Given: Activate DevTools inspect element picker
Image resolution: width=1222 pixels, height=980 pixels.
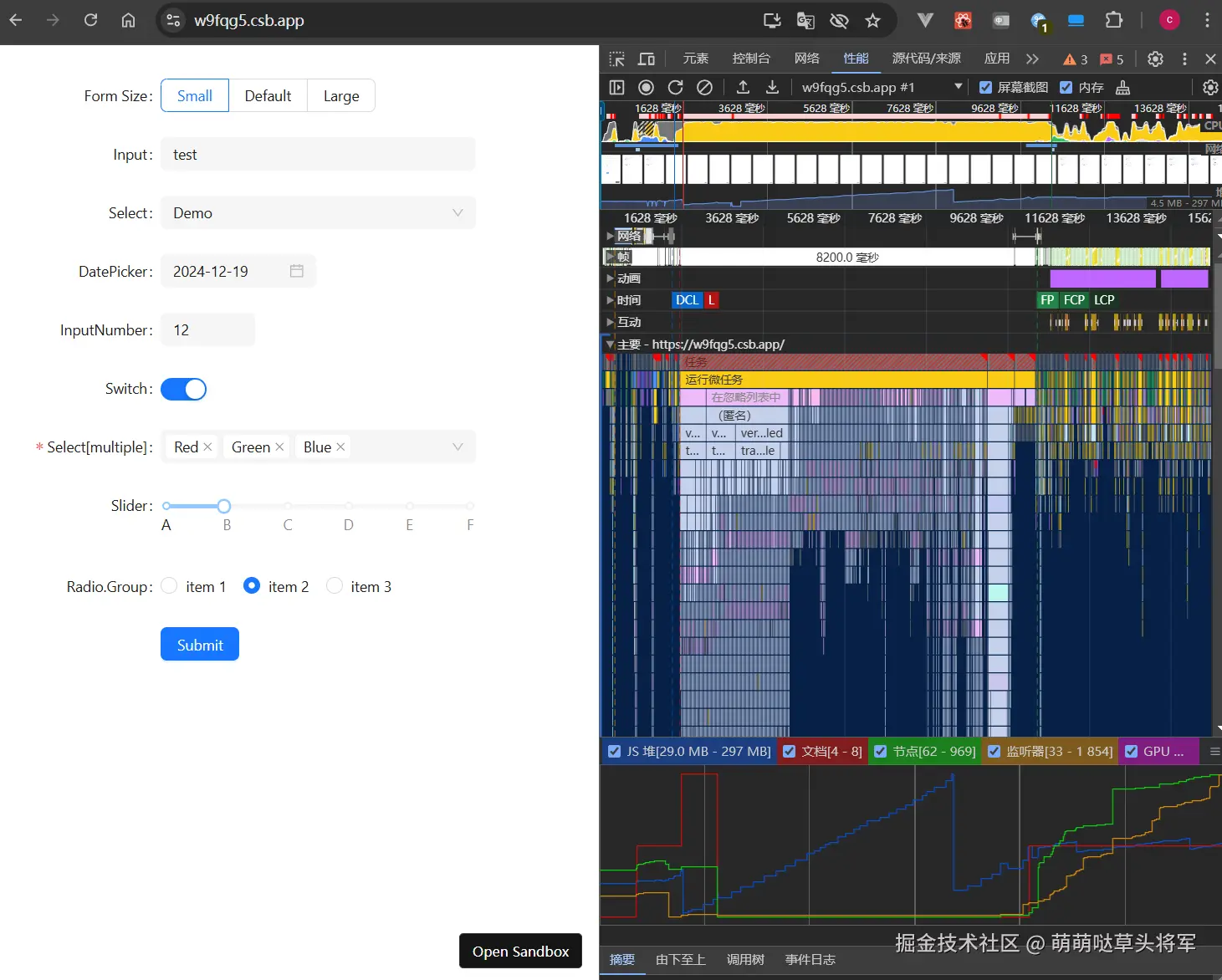Looking at the screenshot, I should click(617, 59).
